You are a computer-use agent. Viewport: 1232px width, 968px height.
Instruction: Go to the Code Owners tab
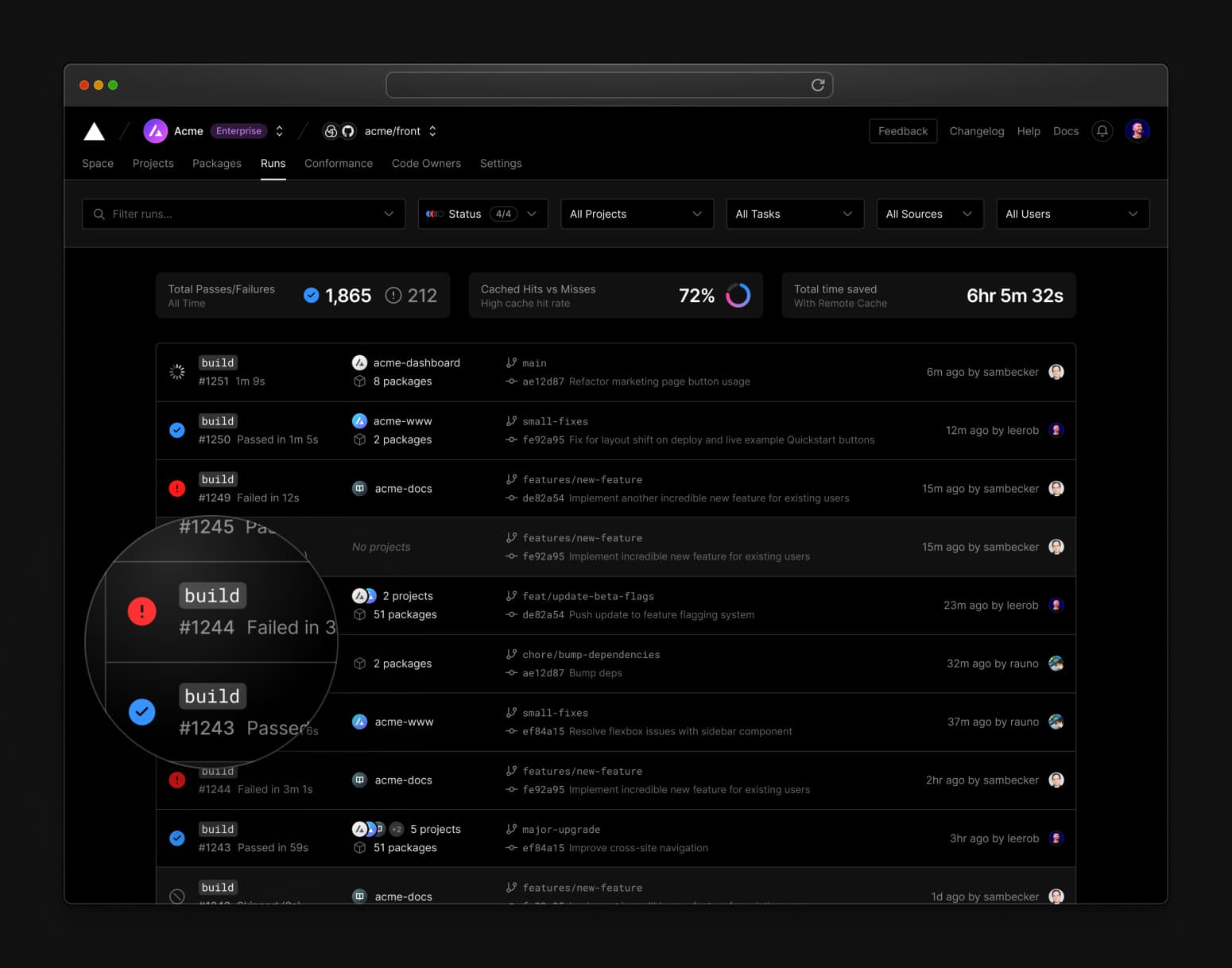426,164
